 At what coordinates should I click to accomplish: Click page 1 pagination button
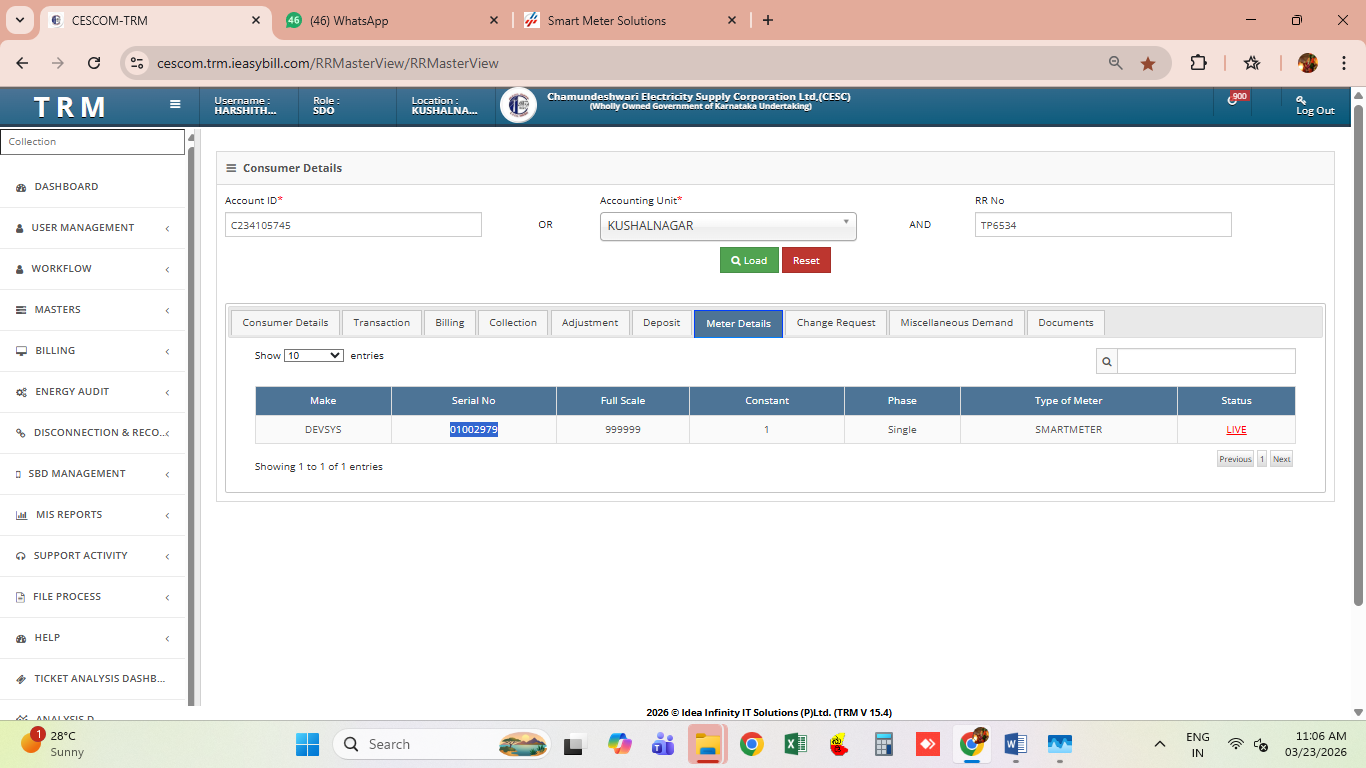[x=1262, y=459]
